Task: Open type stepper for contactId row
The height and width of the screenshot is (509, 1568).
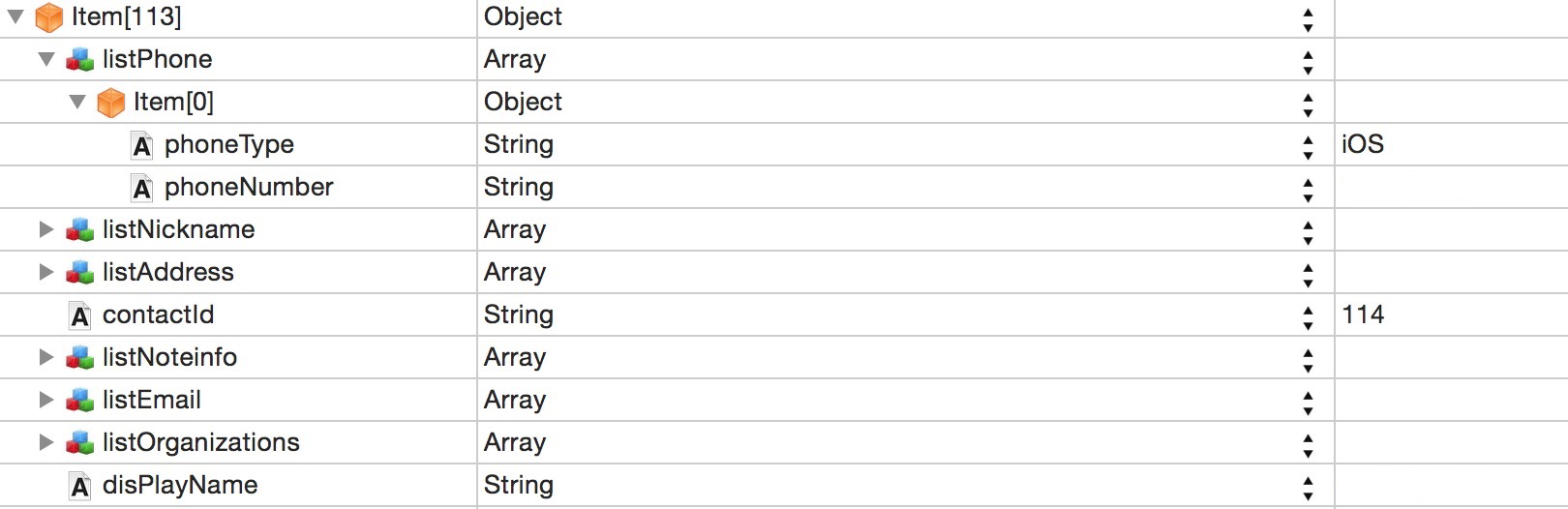Action: 1308,315
